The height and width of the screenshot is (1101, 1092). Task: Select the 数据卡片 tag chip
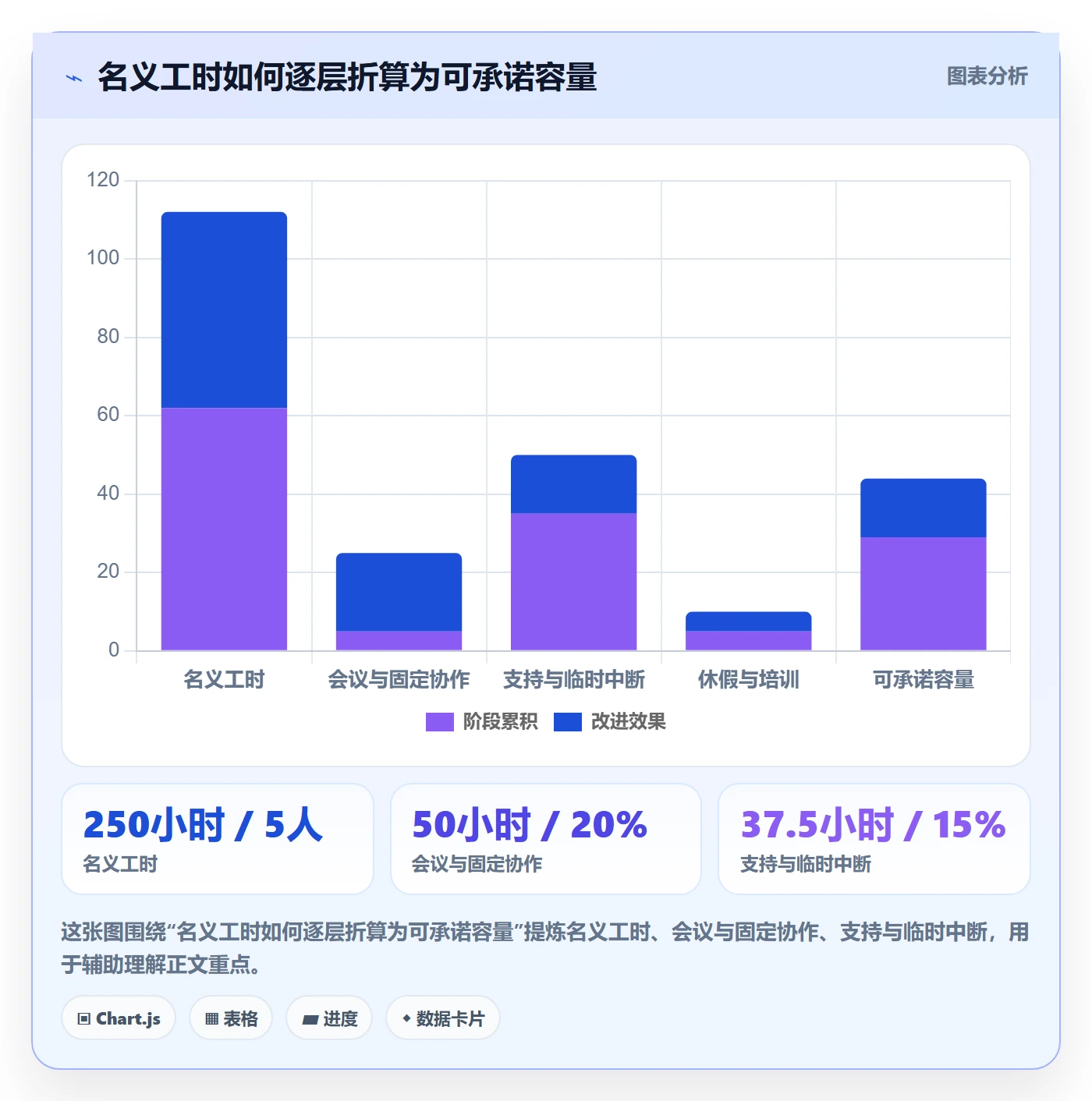pyautogui.click(x=442, y=1018)
